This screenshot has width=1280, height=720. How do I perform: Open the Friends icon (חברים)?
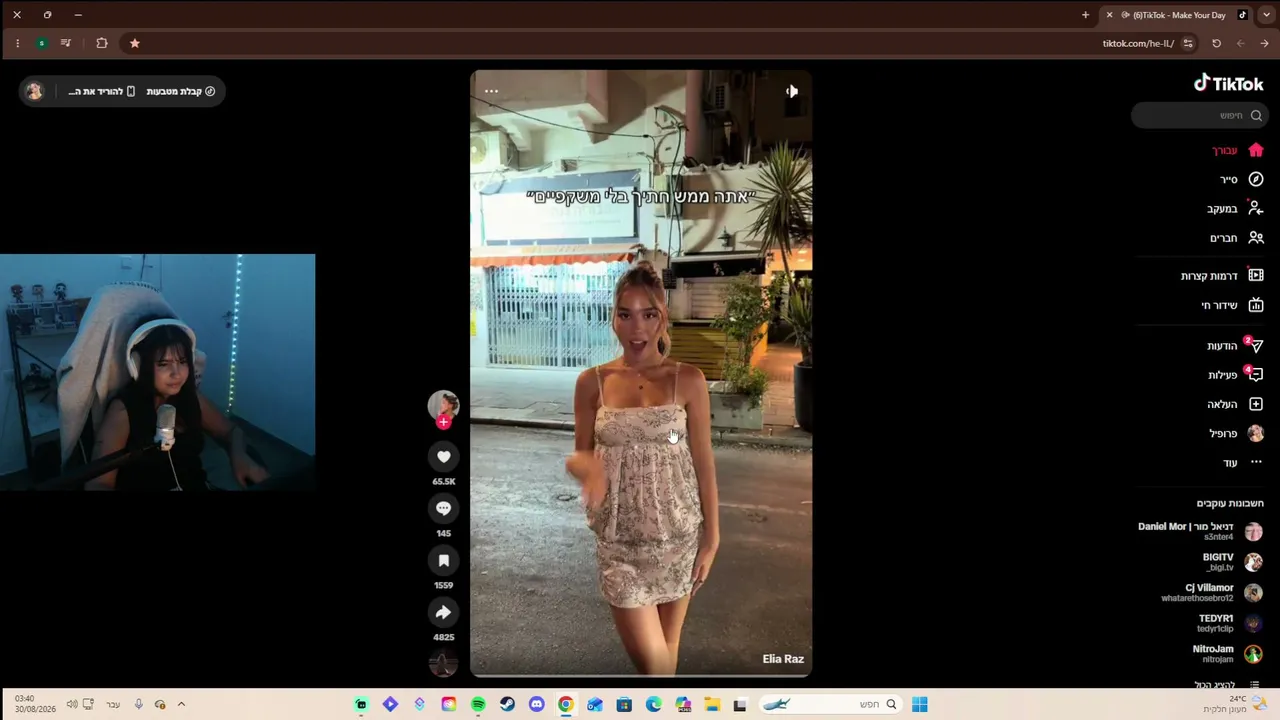pos(1256,238)
